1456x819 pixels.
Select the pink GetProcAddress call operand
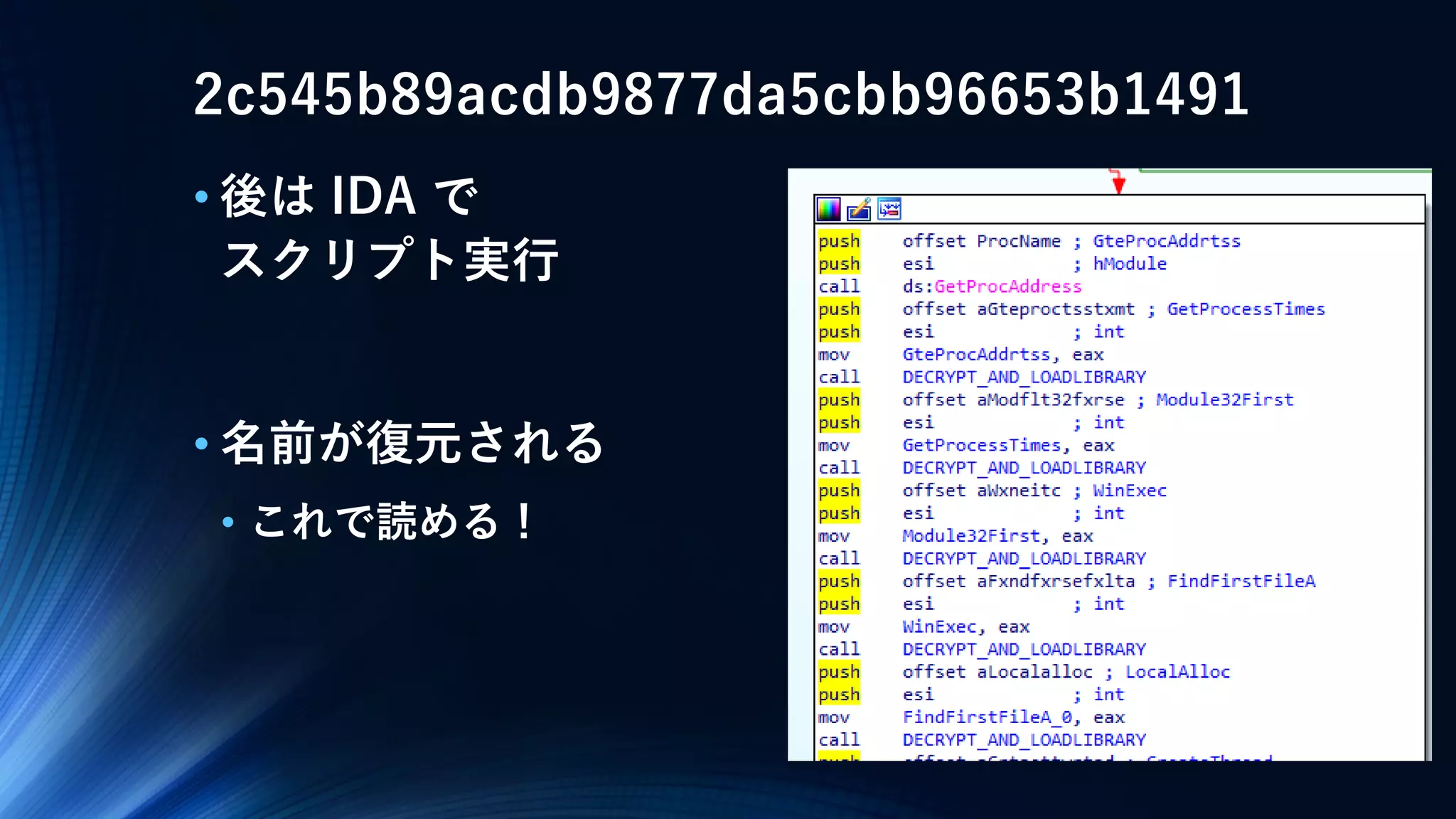(x=1007, y=287)
